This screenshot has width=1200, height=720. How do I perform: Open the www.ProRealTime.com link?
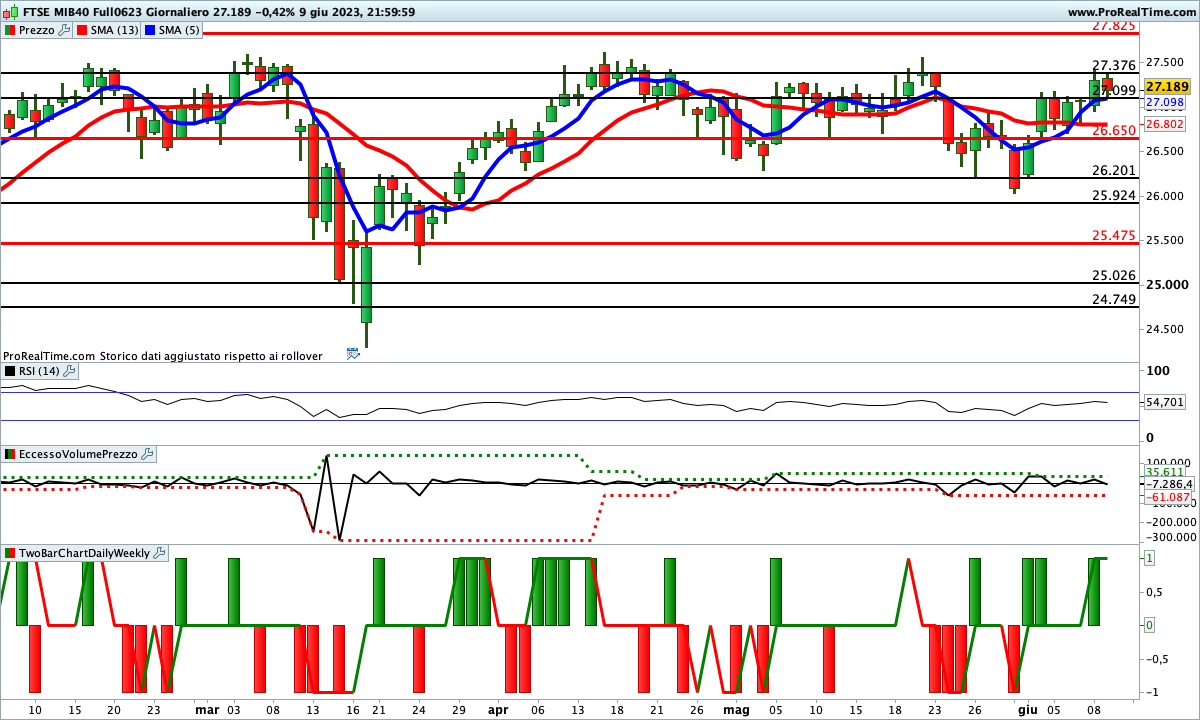tap(1131, 12)
